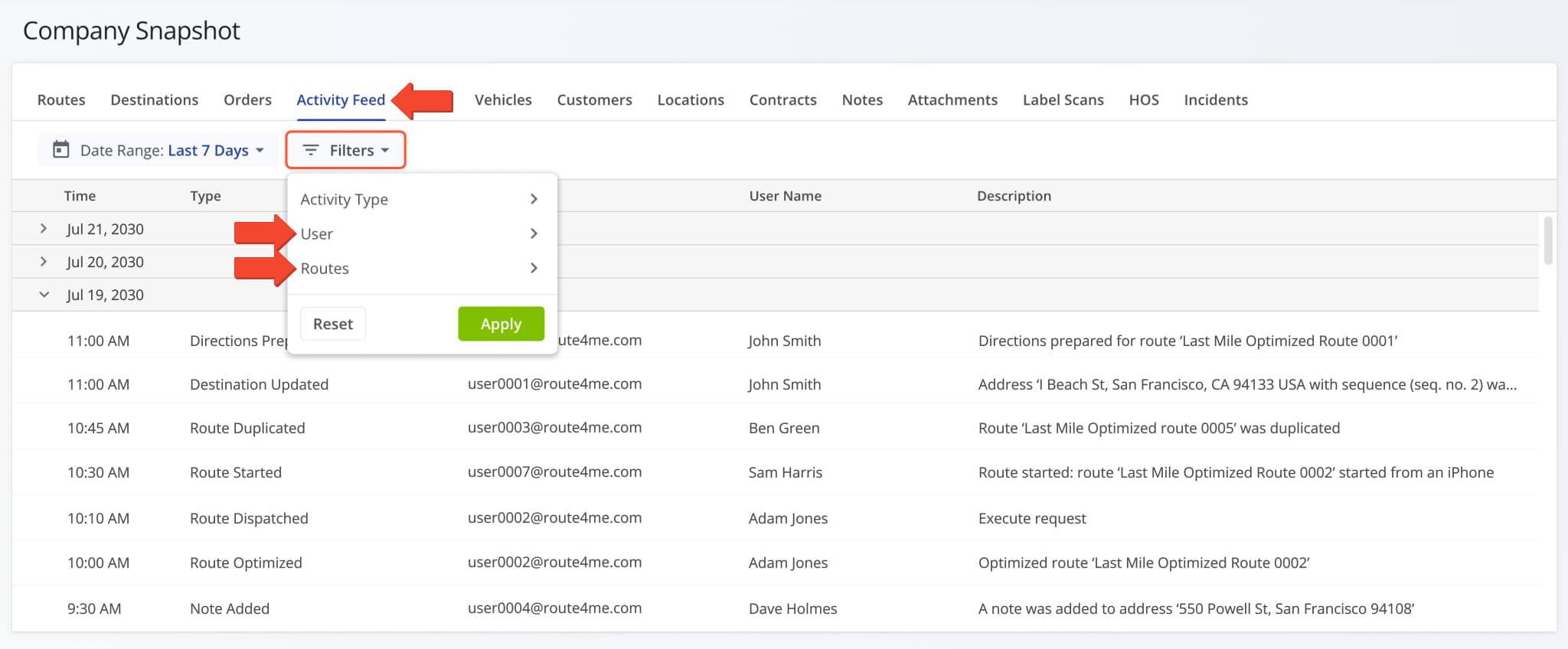This screenshot has height=649, width=1568.
Task: Go to the Vehicles tab
Action: (x=503, y=99)
